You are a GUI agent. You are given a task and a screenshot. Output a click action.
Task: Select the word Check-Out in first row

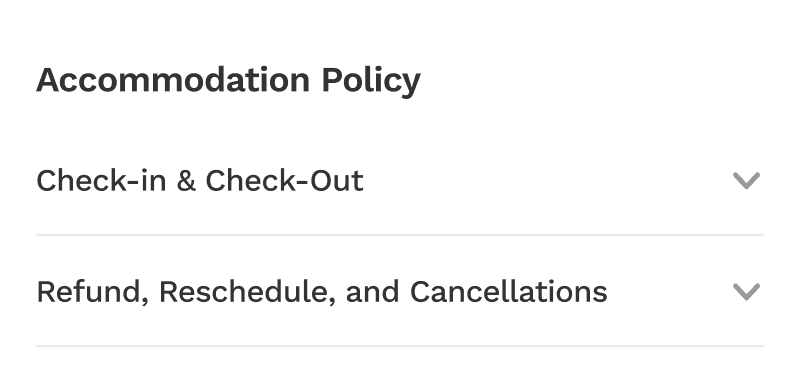(x=284, y=181)
